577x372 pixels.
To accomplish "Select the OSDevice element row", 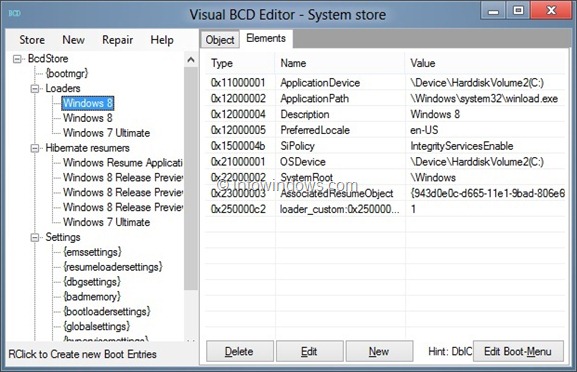I will point(385,162).
